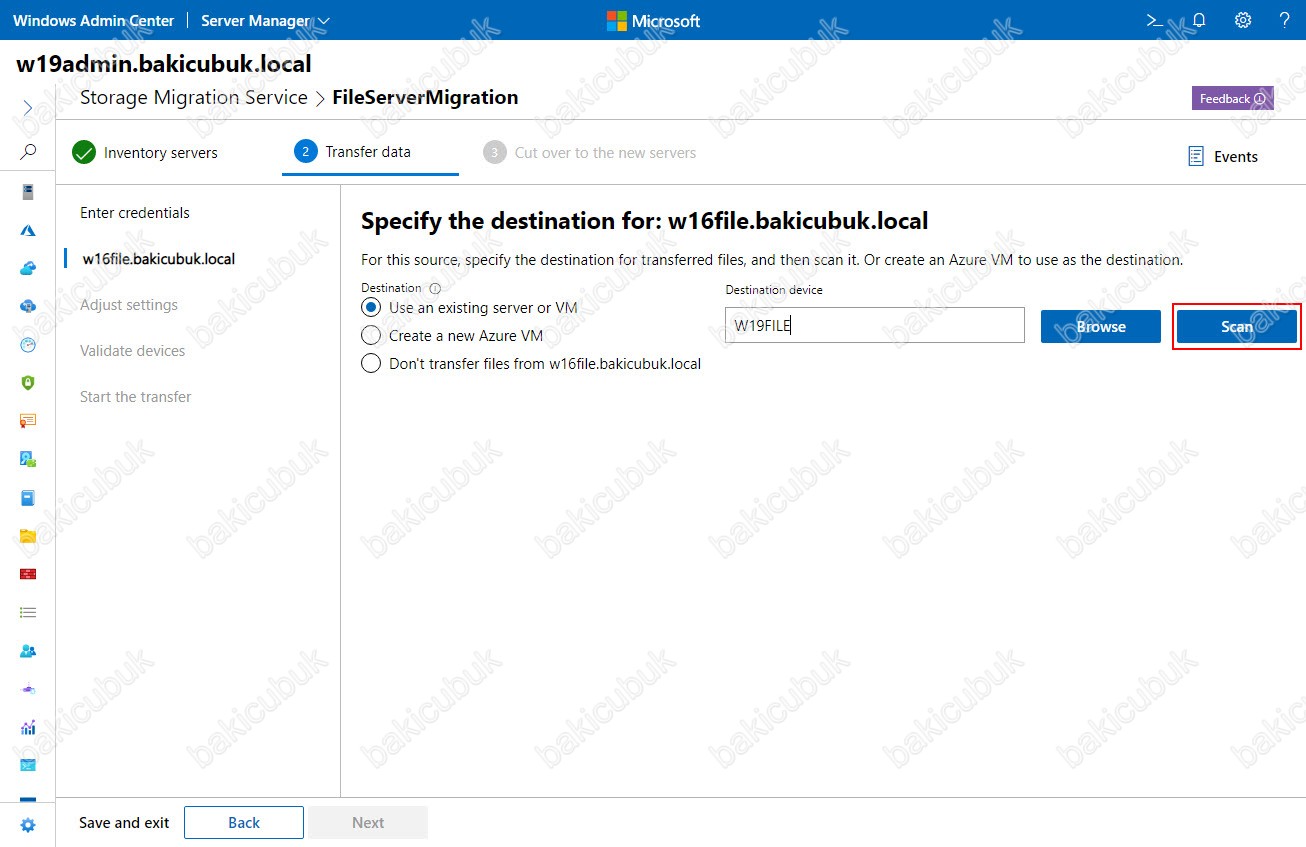Open the Devices tool icon

28,459
